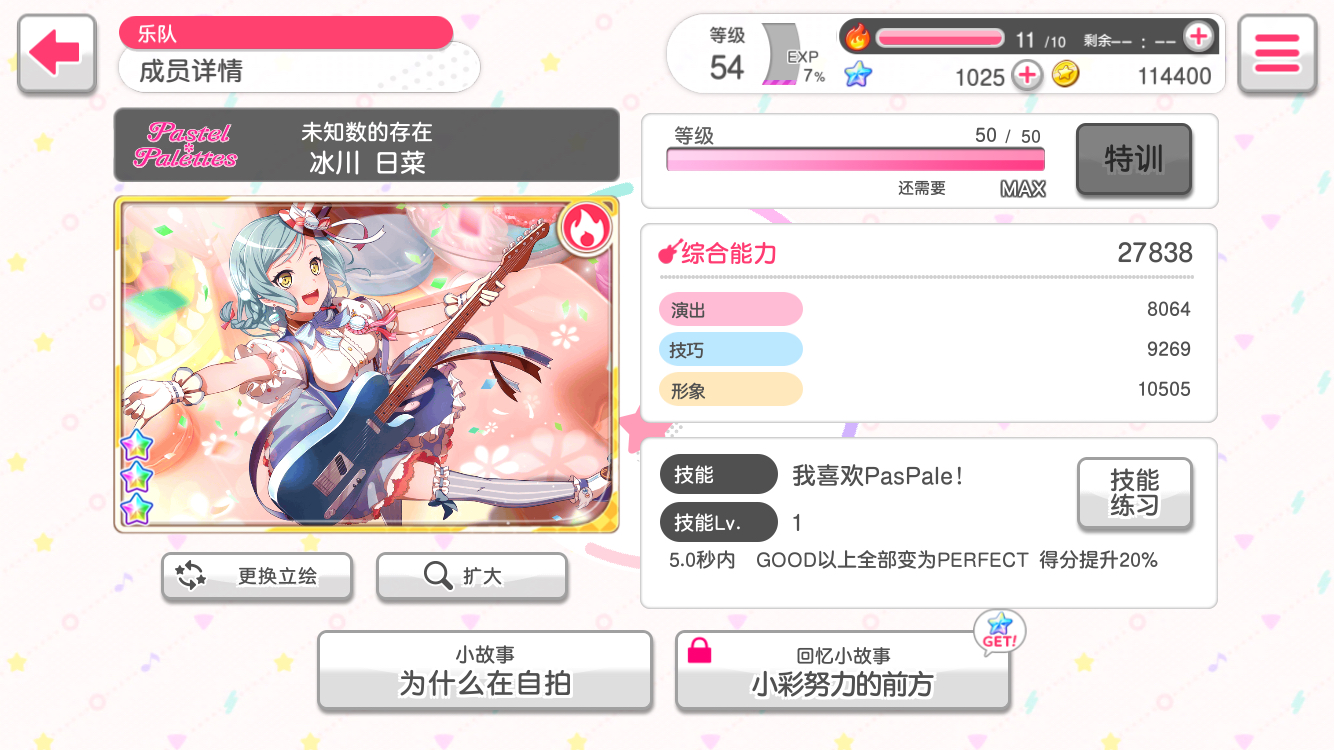1334x750 pixels.
Task: Tap the flame attribute icon on the card
Action: click(584, 229)
